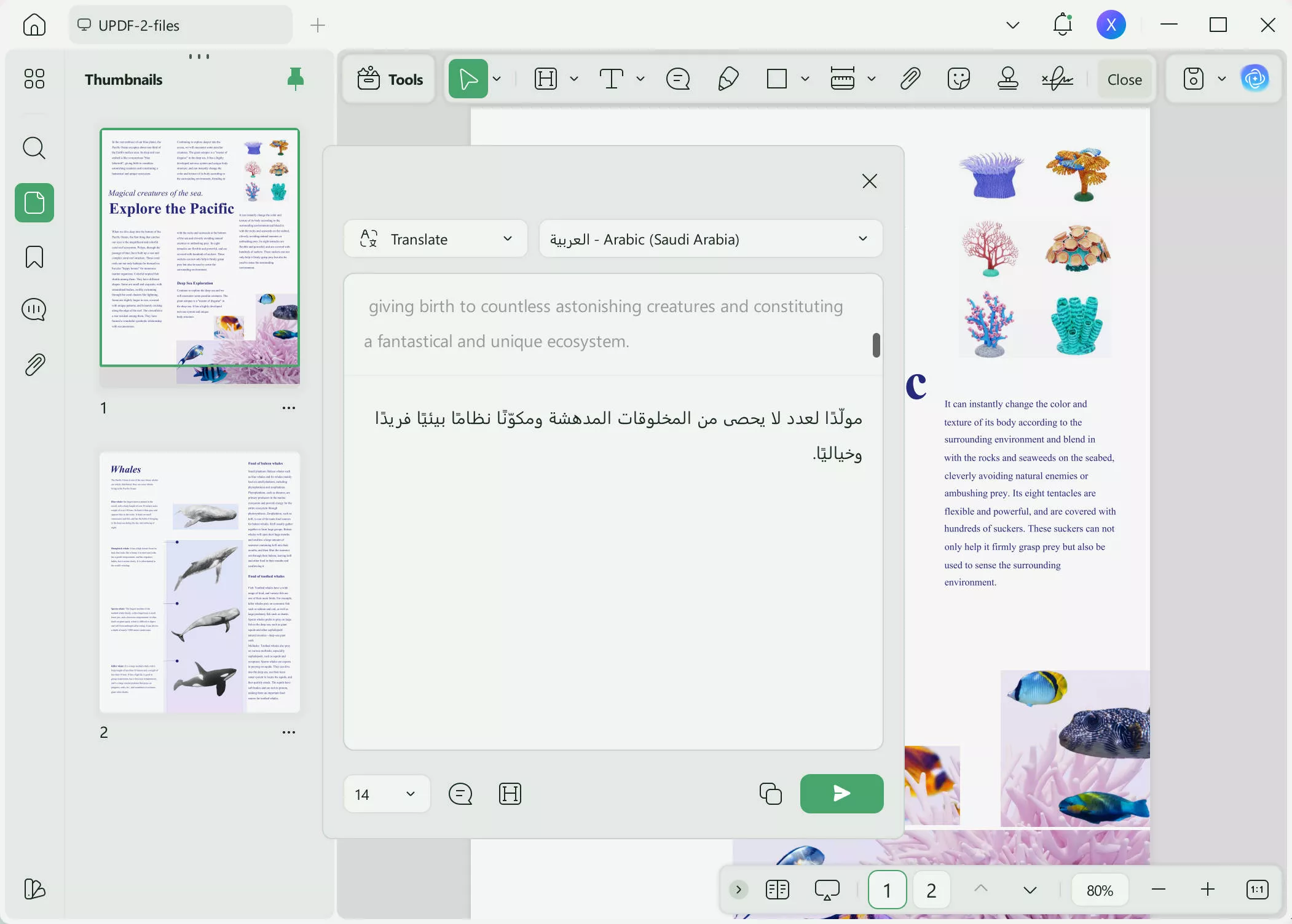The image size is (1292, 924).
Task: Click the source text scrollbar handle
Action: 876,345
